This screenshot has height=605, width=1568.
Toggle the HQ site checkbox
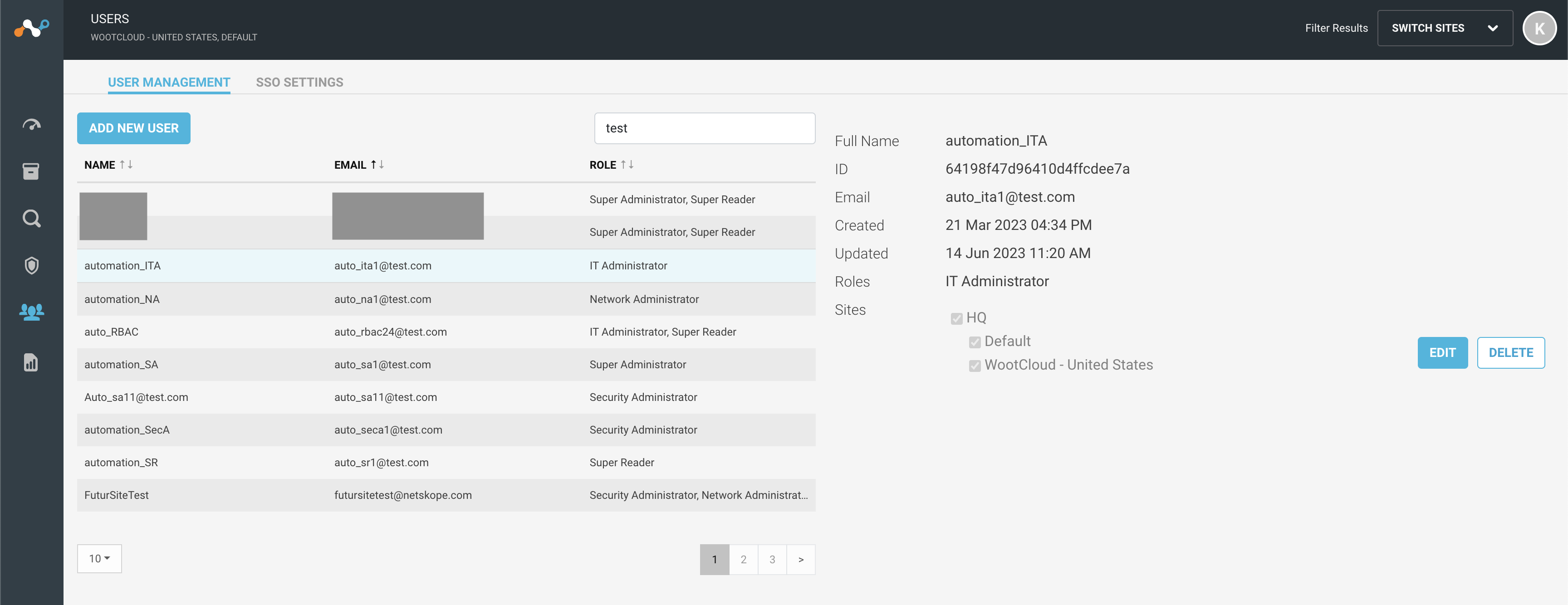(x=957, y=318)
